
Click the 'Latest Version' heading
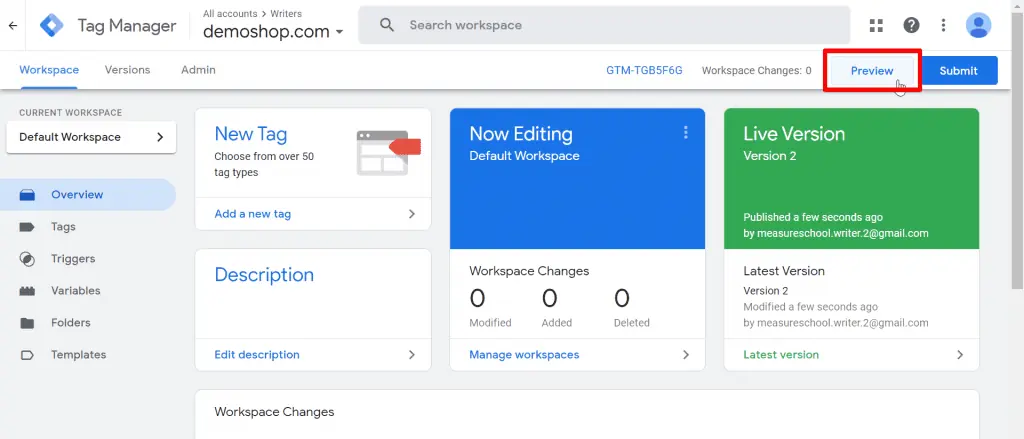(x=784, y=270)
